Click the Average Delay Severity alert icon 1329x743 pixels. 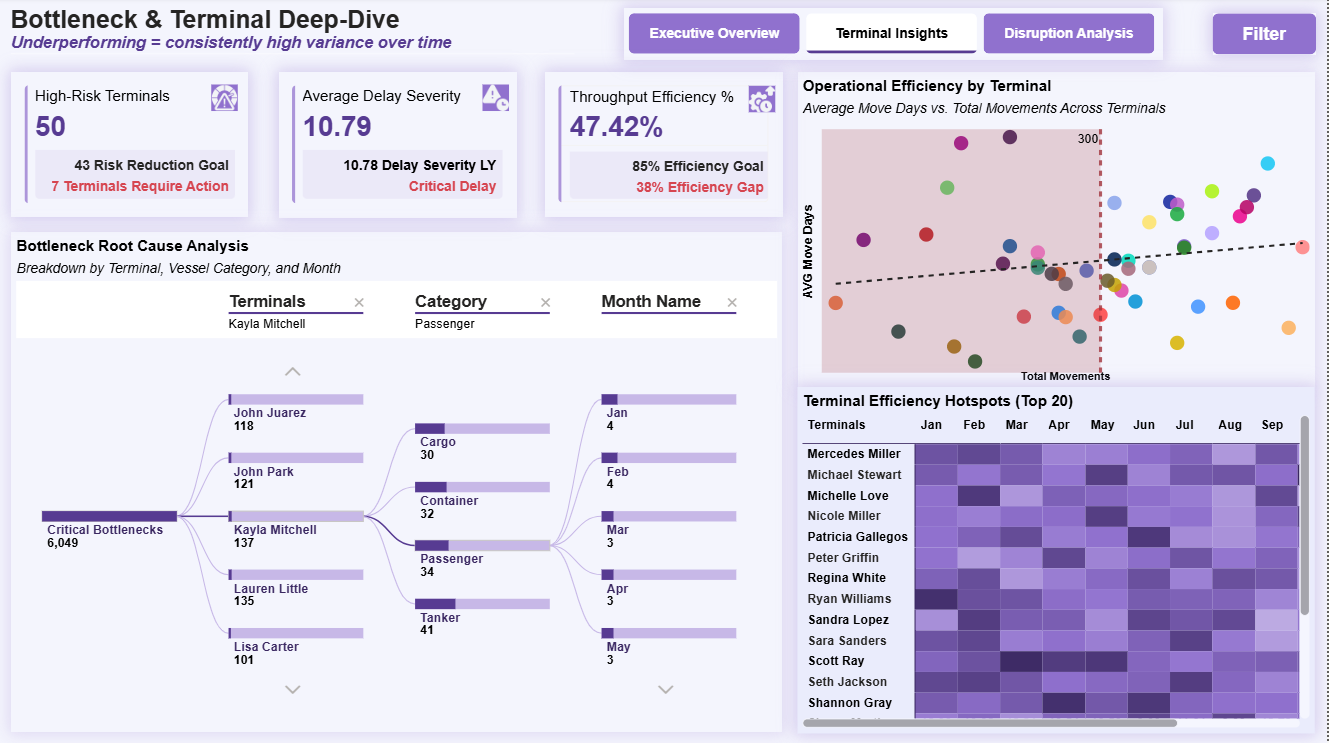[495, 97]
